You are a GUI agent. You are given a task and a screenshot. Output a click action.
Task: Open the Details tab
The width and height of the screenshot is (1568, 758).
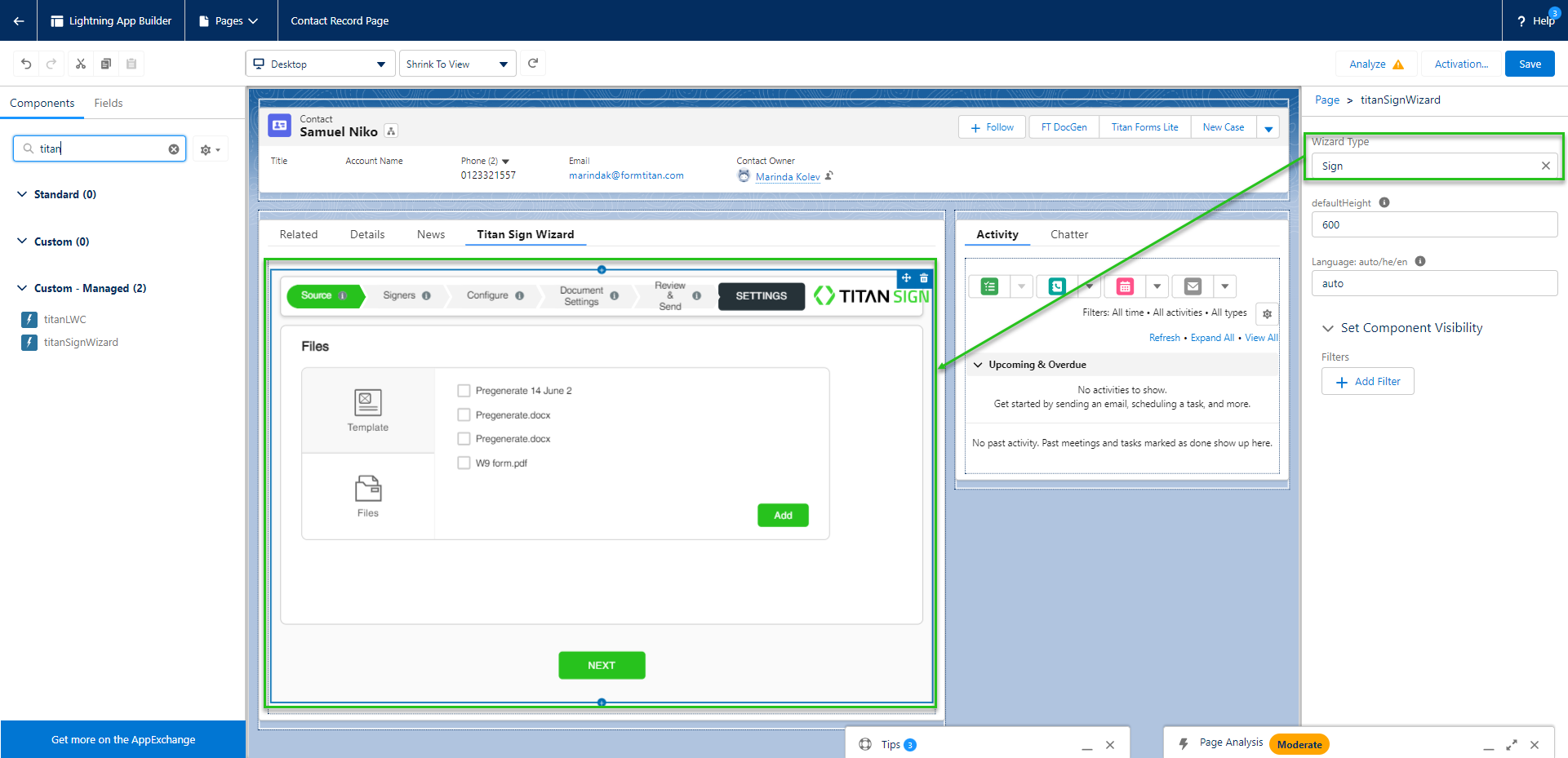[x=367, y=234]
